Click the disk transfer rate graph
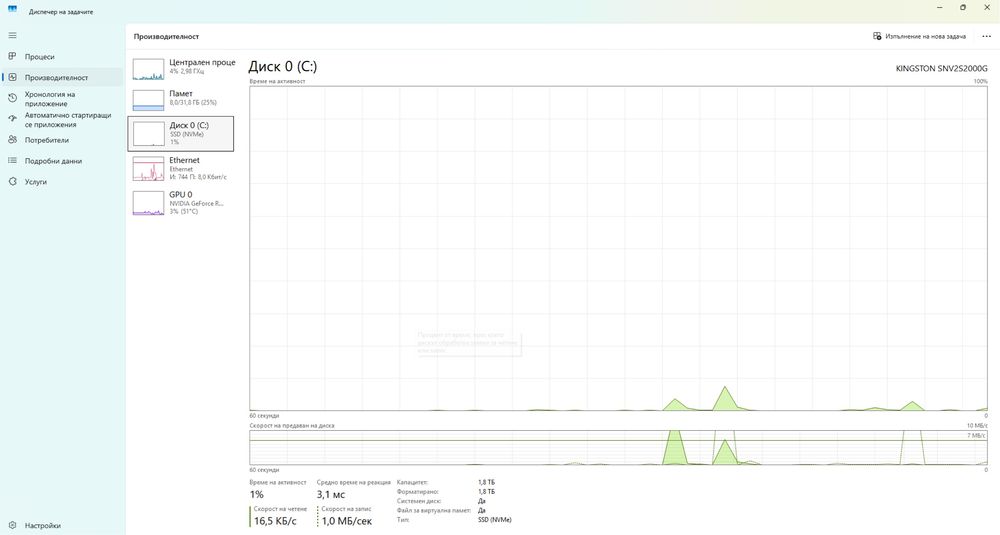The image size is (1000, 535). point(618,448)
